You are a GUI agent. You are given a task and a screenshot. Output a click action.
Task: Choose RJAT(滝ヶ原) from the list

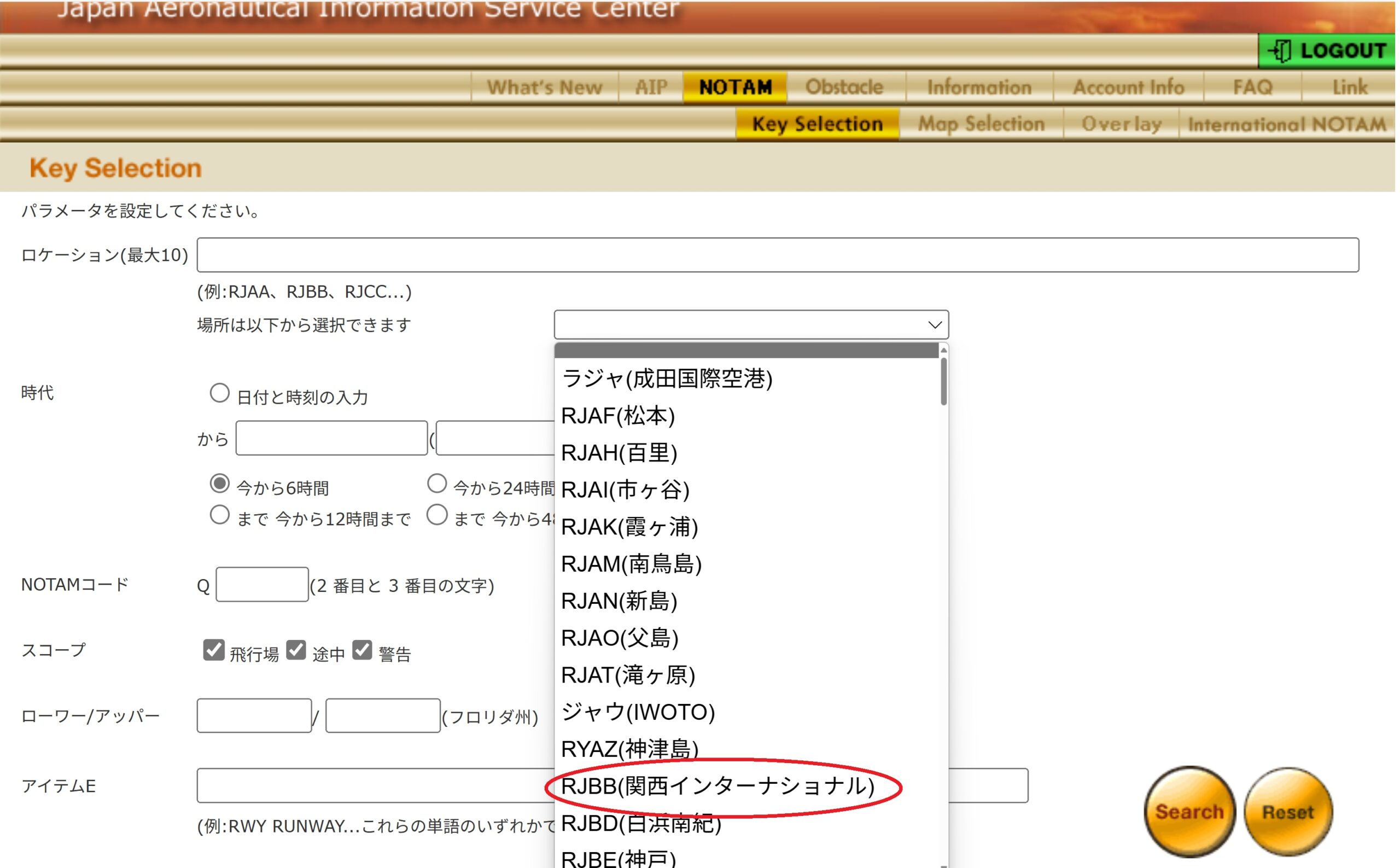(x=746, y=674)
